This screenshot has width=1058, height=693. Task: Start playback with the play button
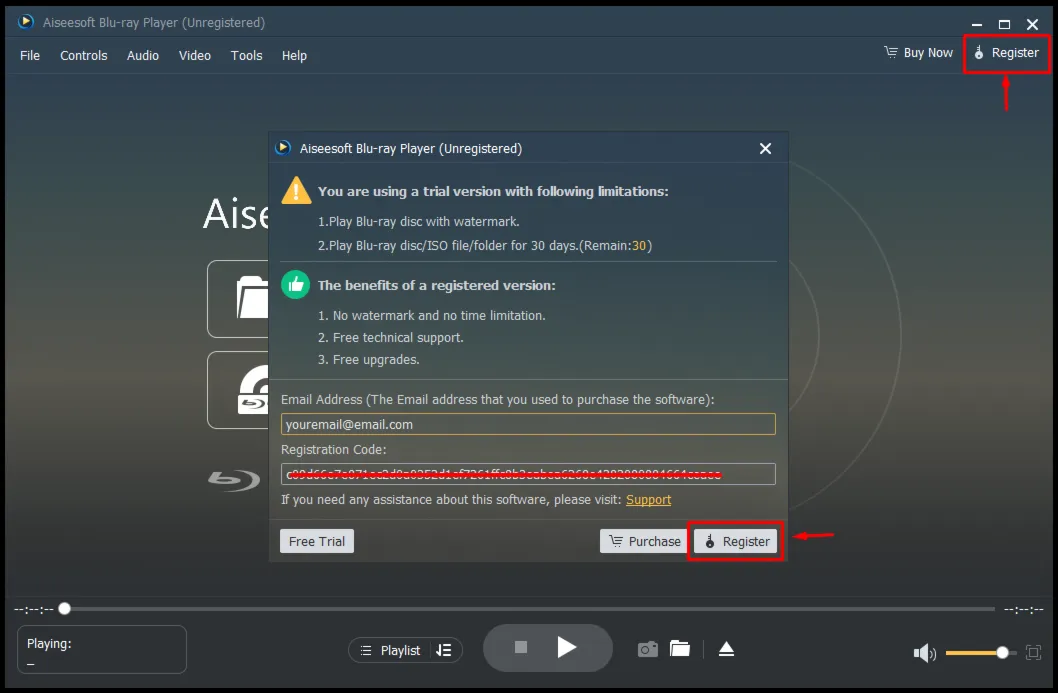coord(567,648)
